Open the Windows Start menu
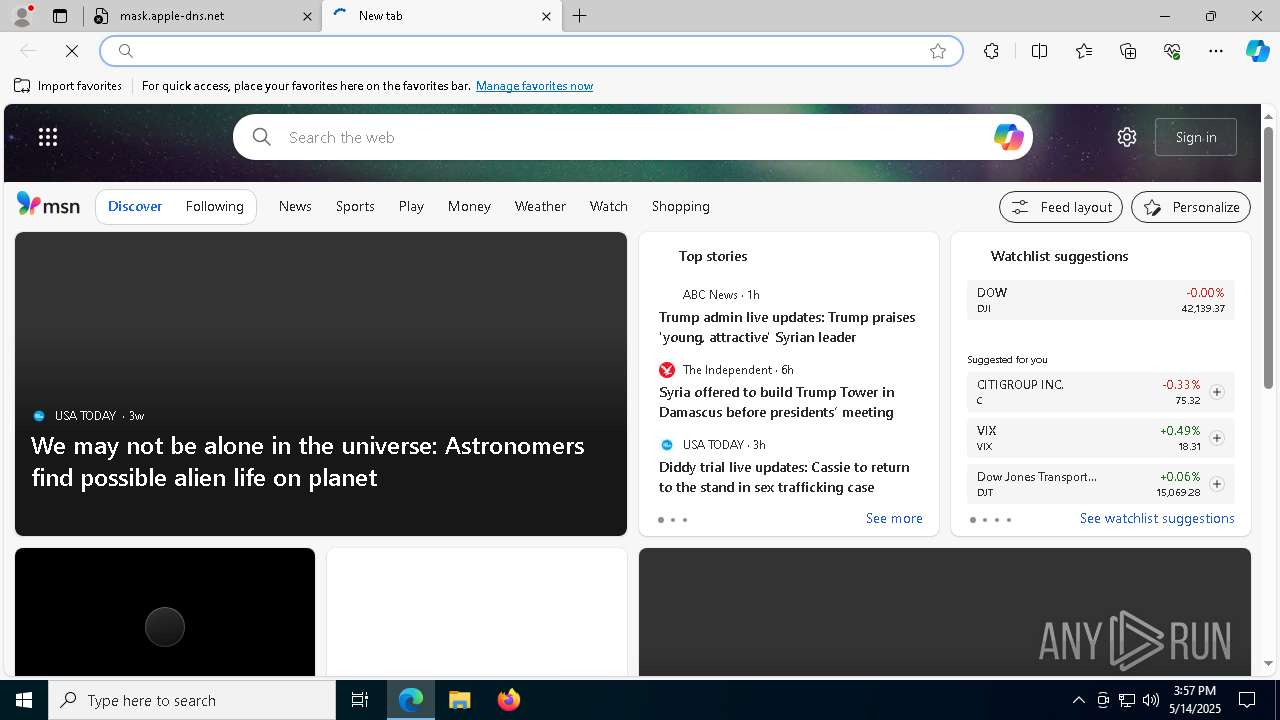The height and width of the screenshot is (720, 1280). 24,700
